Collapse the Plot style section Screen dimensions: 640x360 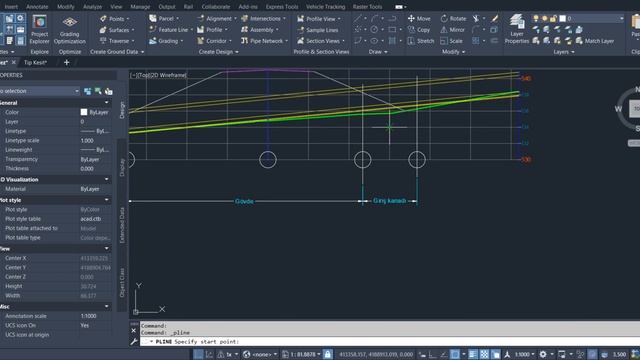coord(107,200)
